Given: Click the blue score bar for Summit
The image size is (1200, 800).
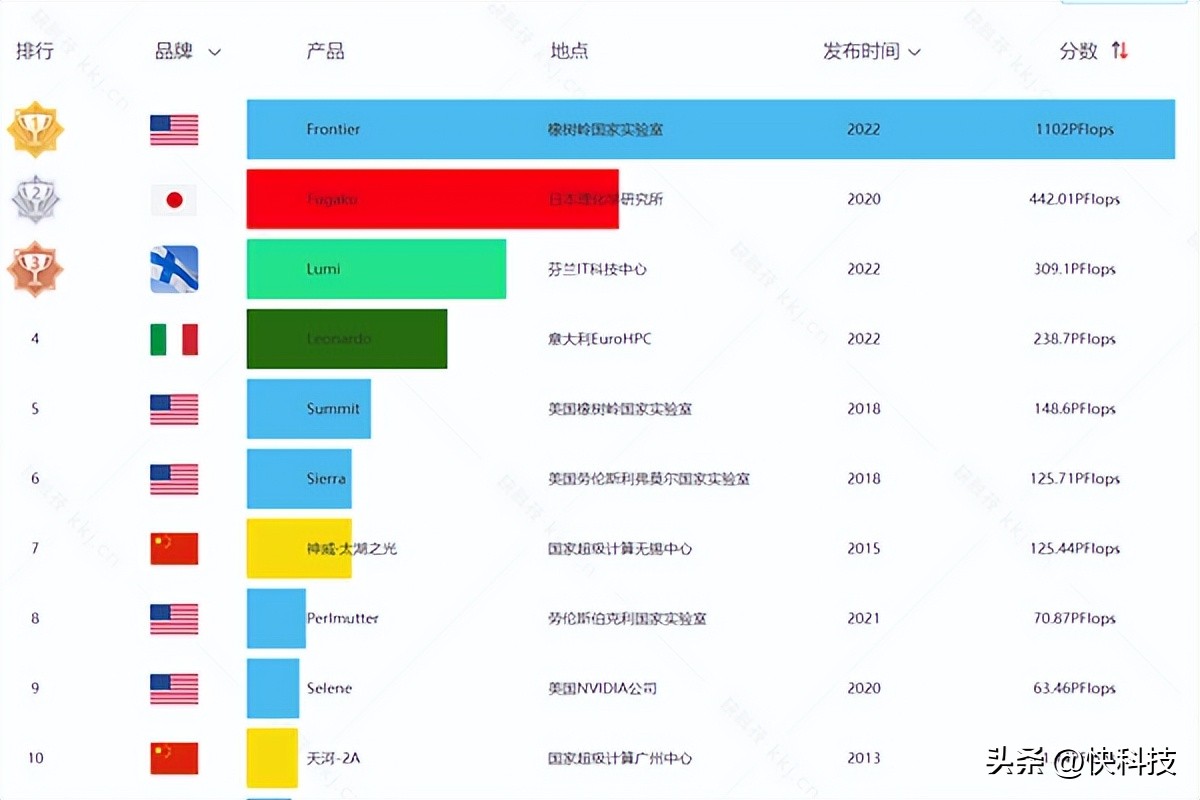Looking at the screenshot, I should tap(308, 409).
